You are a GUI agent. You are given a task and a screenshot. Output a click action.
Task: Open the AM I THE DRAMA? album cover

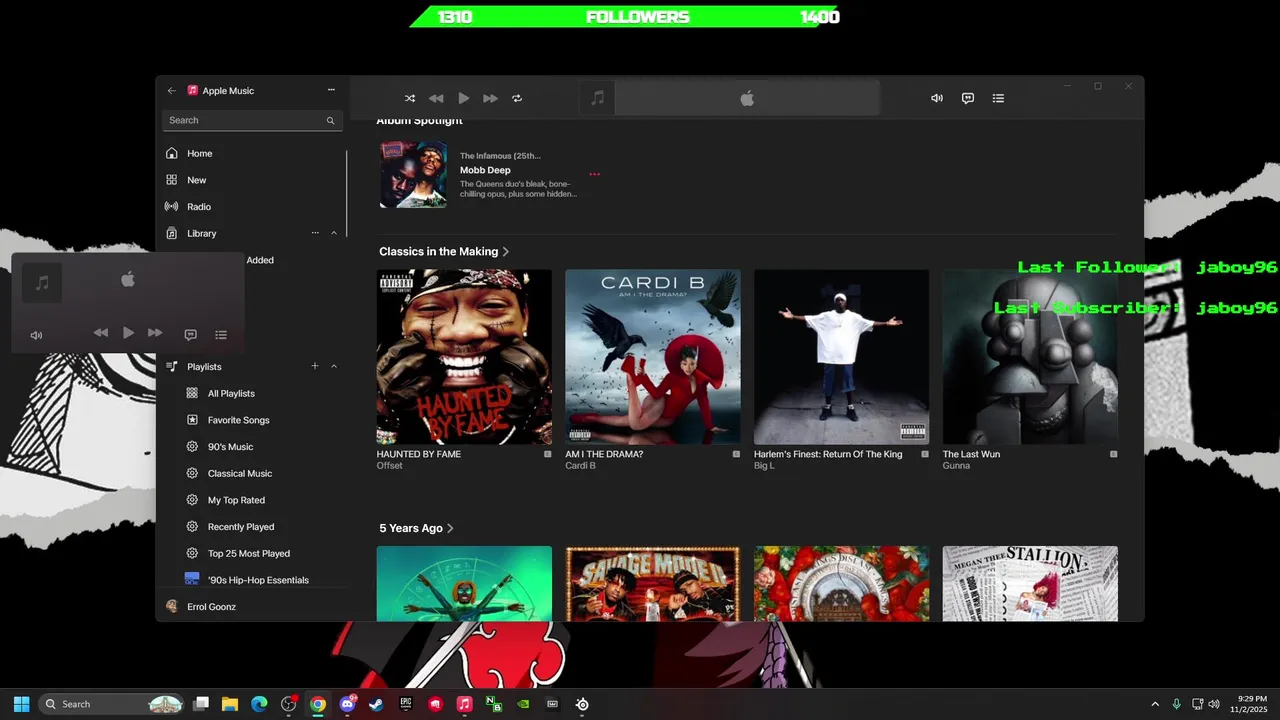[652, 357]
